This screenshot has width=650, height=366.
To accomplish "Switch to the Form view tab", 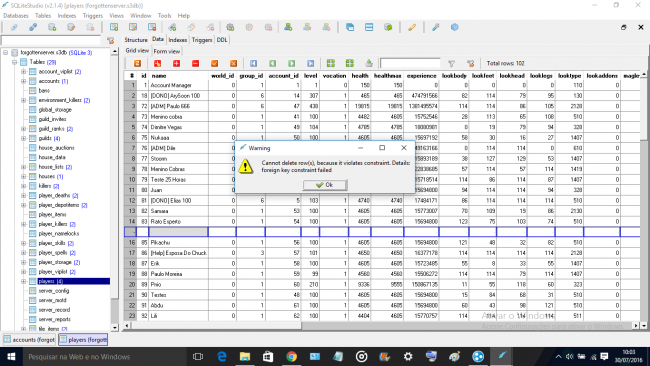I will [167, 51].
